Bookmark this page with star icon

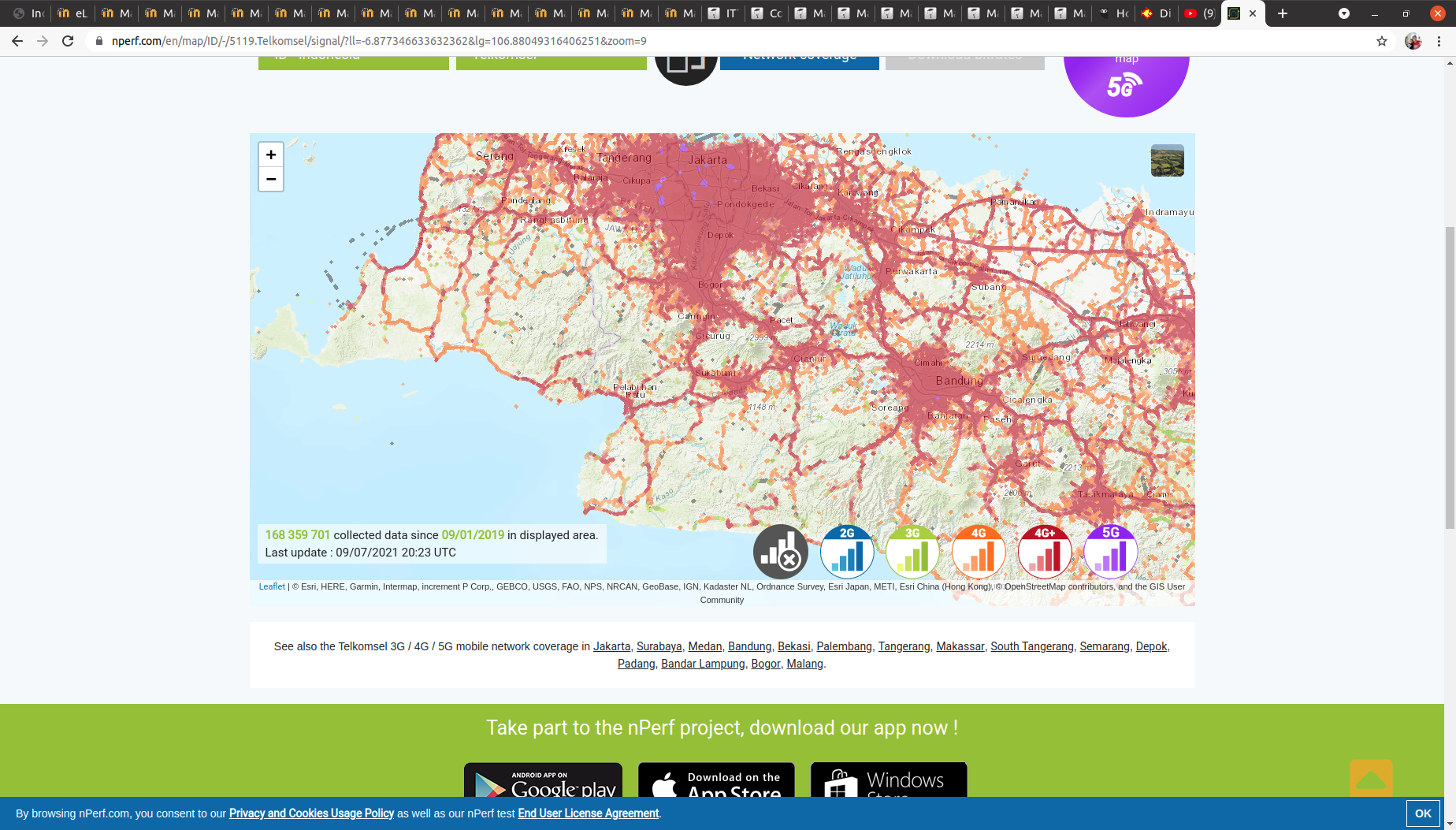click(x=1381, y=41)
